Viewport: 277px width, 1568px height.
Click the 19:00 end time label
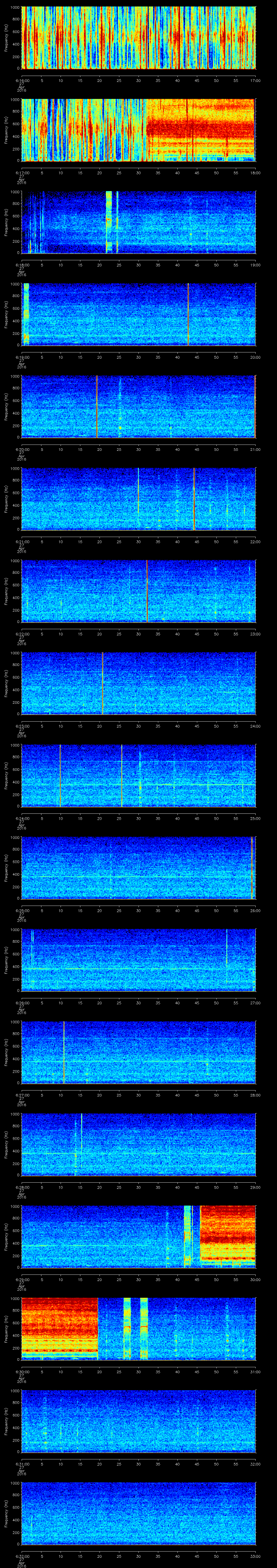(x=255, y=265)
